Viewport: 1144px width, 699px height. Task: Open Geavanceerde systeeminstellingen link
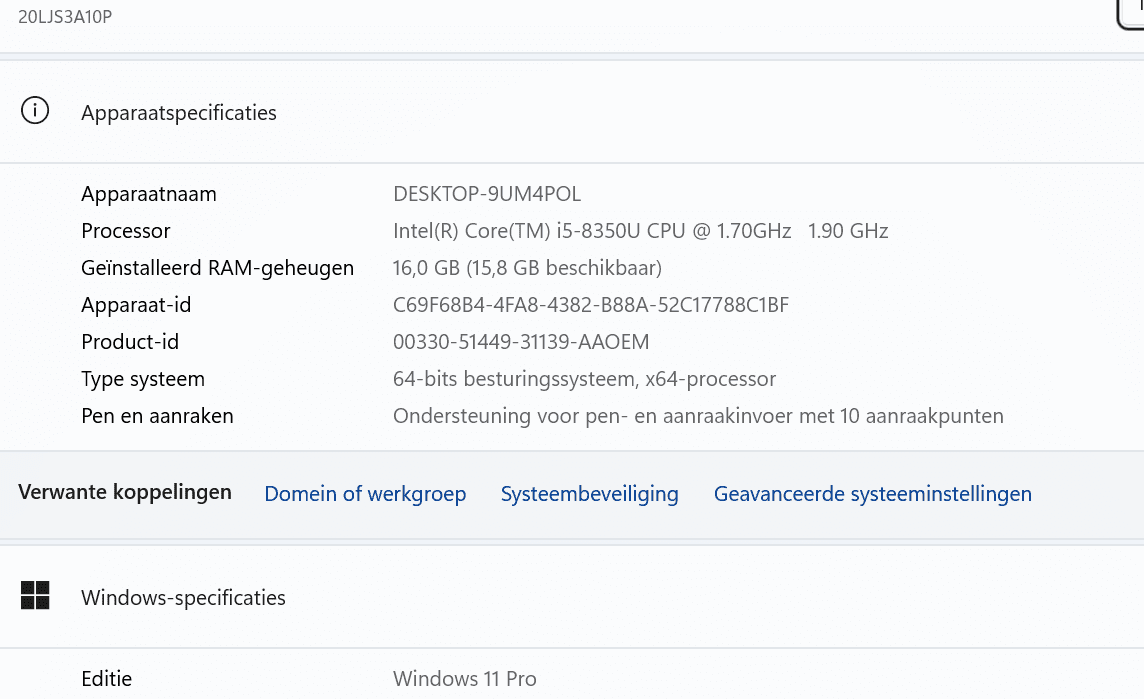[x=872, y=494]
